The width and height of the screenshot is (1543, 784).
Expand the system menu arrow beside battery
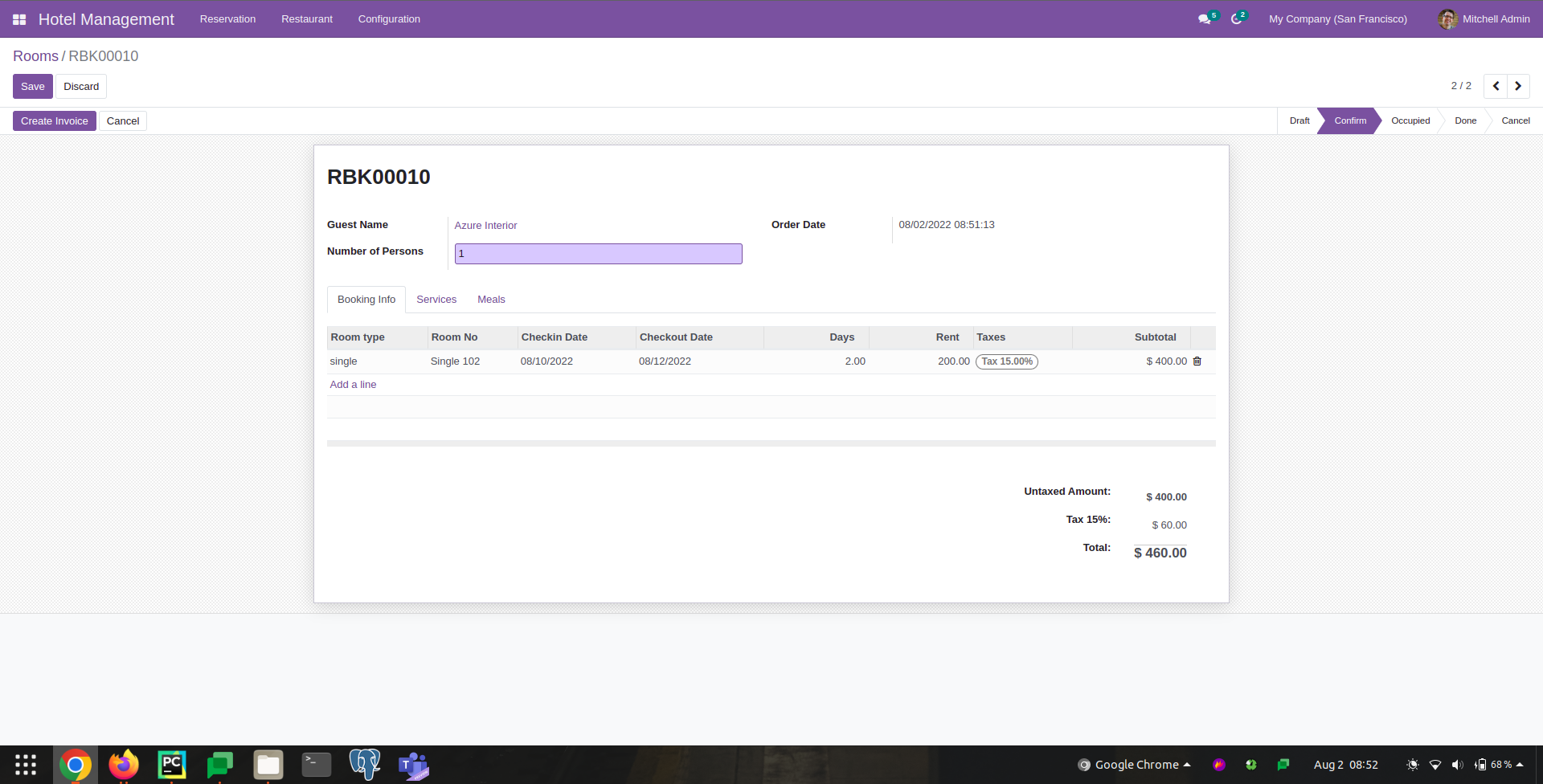click(x=1520, y=765)
